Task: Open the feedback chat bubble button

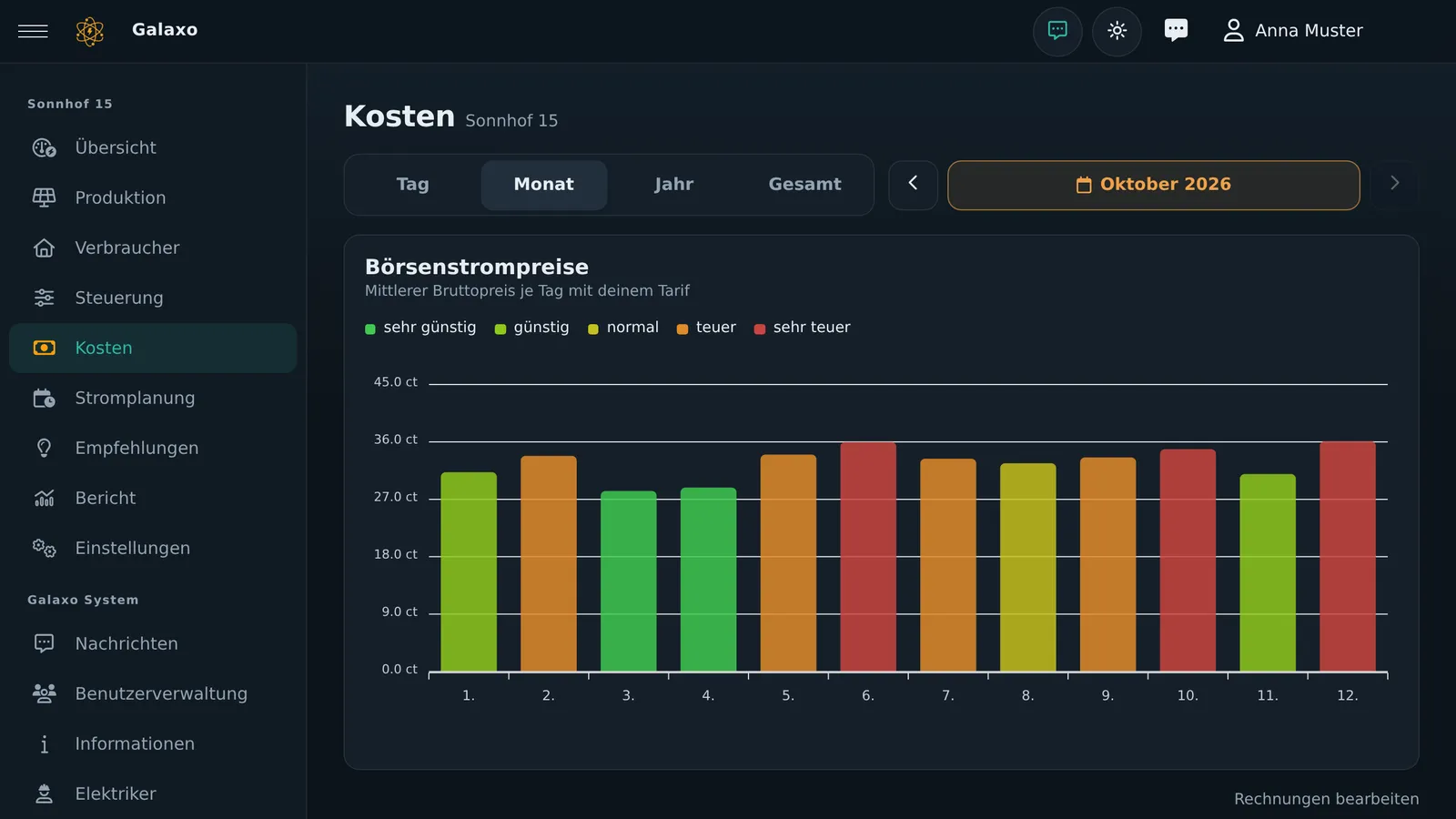Action: coord(1057,31)
